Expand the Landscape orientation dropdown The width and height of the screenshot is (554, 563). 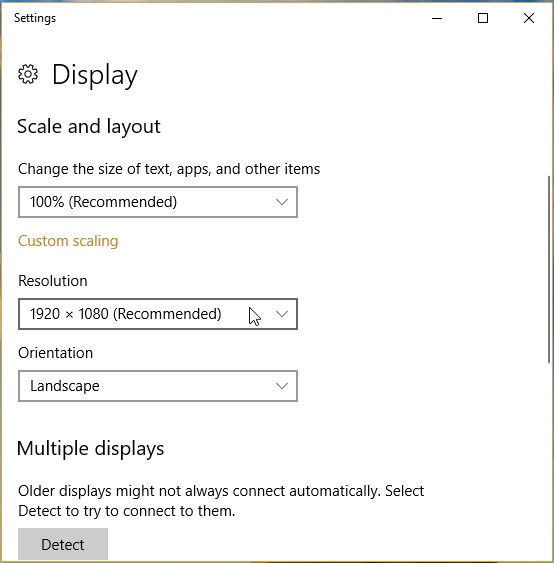tap(158, 386)
